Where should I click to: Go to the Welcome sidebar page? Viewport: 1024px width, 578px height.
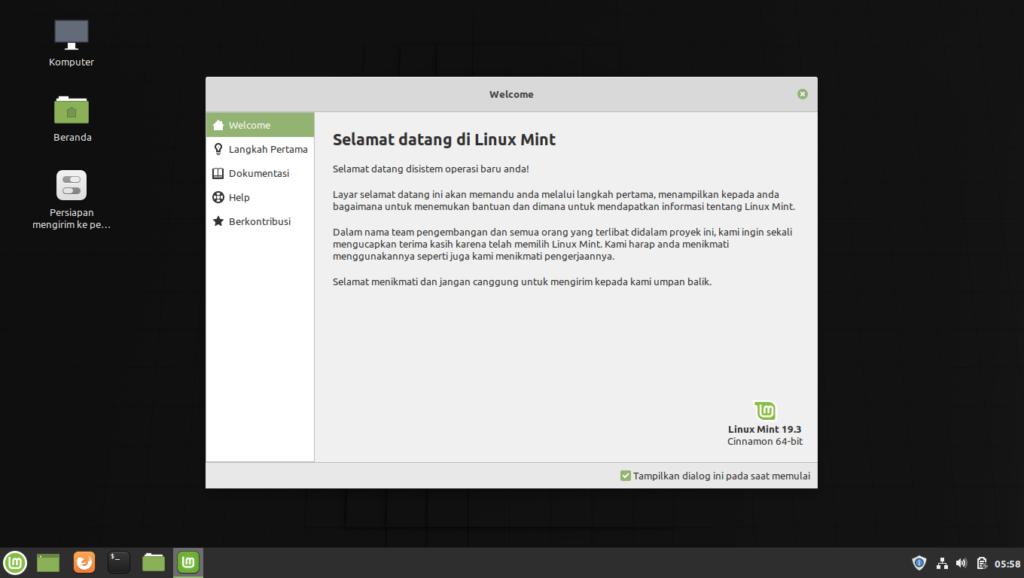pos(260,125)
